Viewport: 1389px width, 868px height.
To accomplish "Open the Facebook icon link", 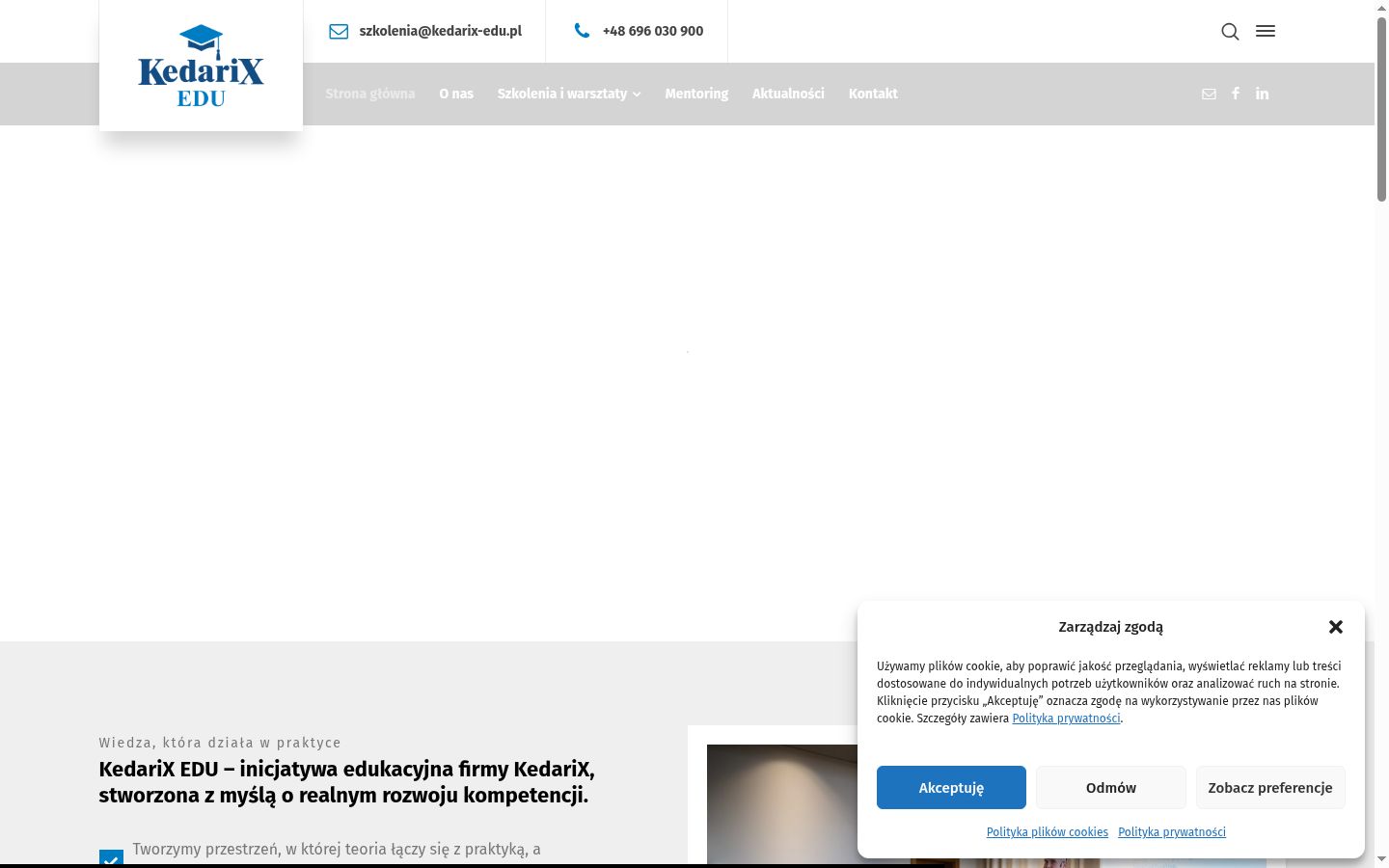I will click(1236, 94).
